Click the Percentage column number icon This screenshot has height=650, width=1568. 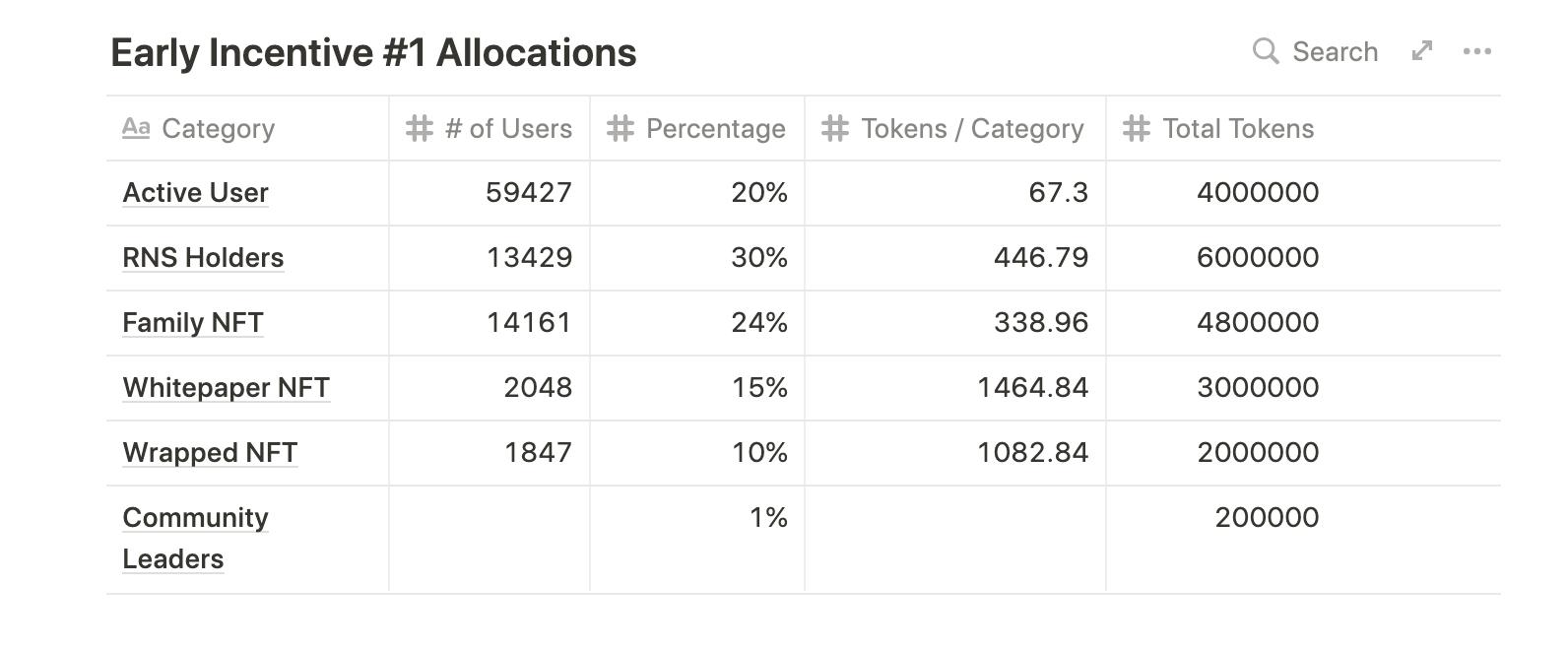pyautogui.click(x=621, y=128)
